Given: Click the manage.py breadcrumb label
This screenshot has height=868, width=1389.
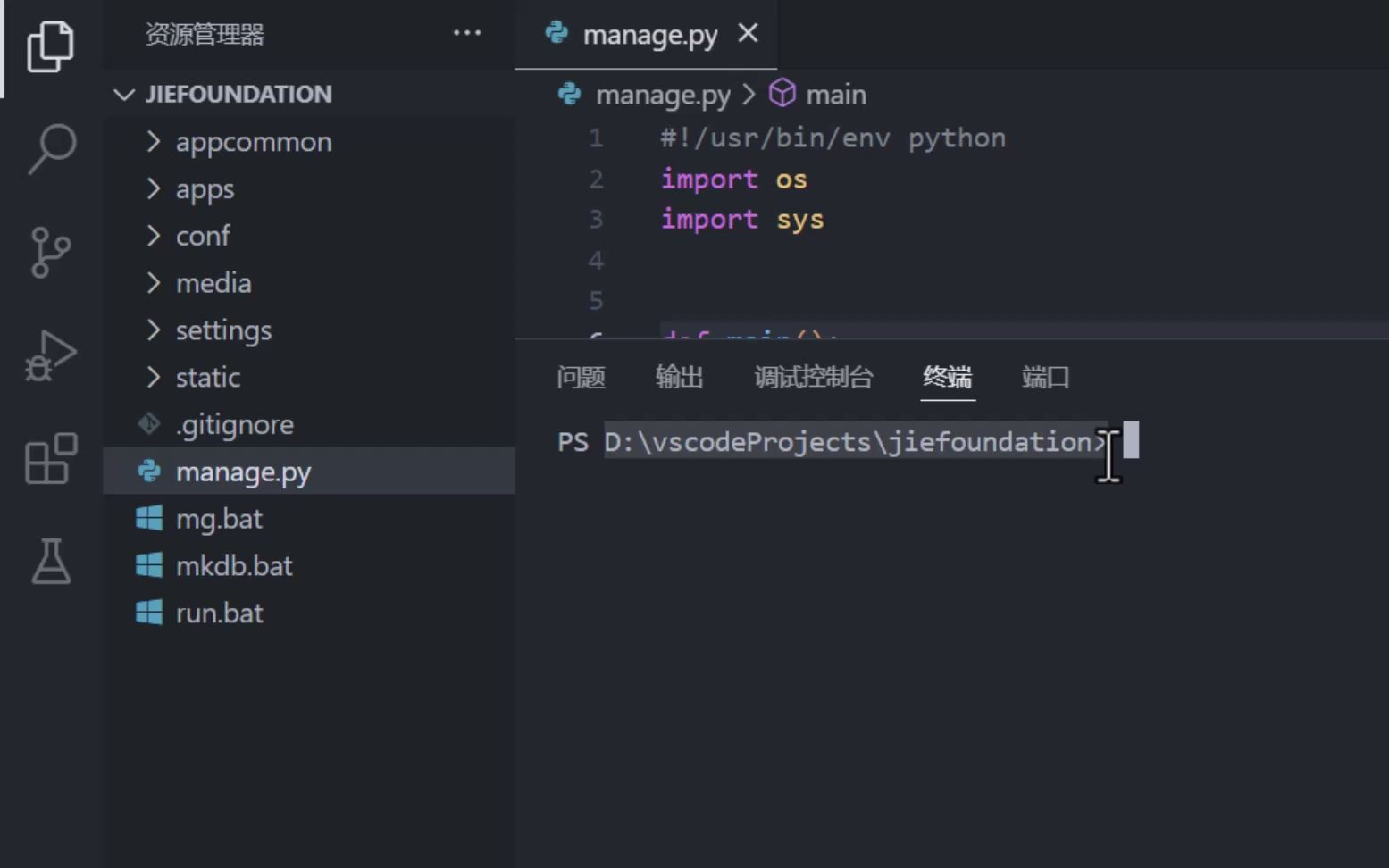Looking at the screenshot, I should pyautogui.click(x=662, y=94).
